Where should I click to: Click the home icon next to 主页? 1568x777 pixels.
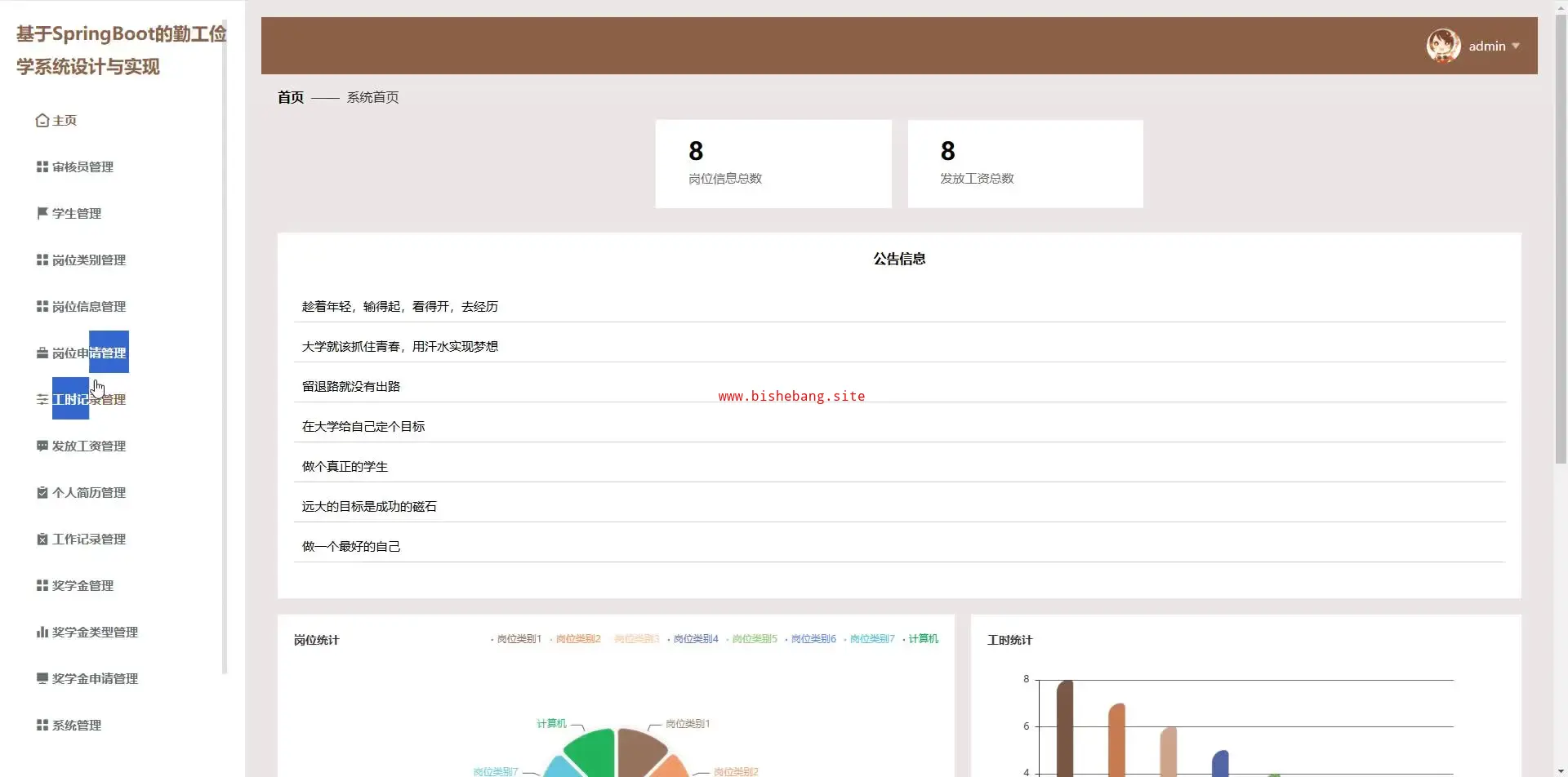coord(42,121)
